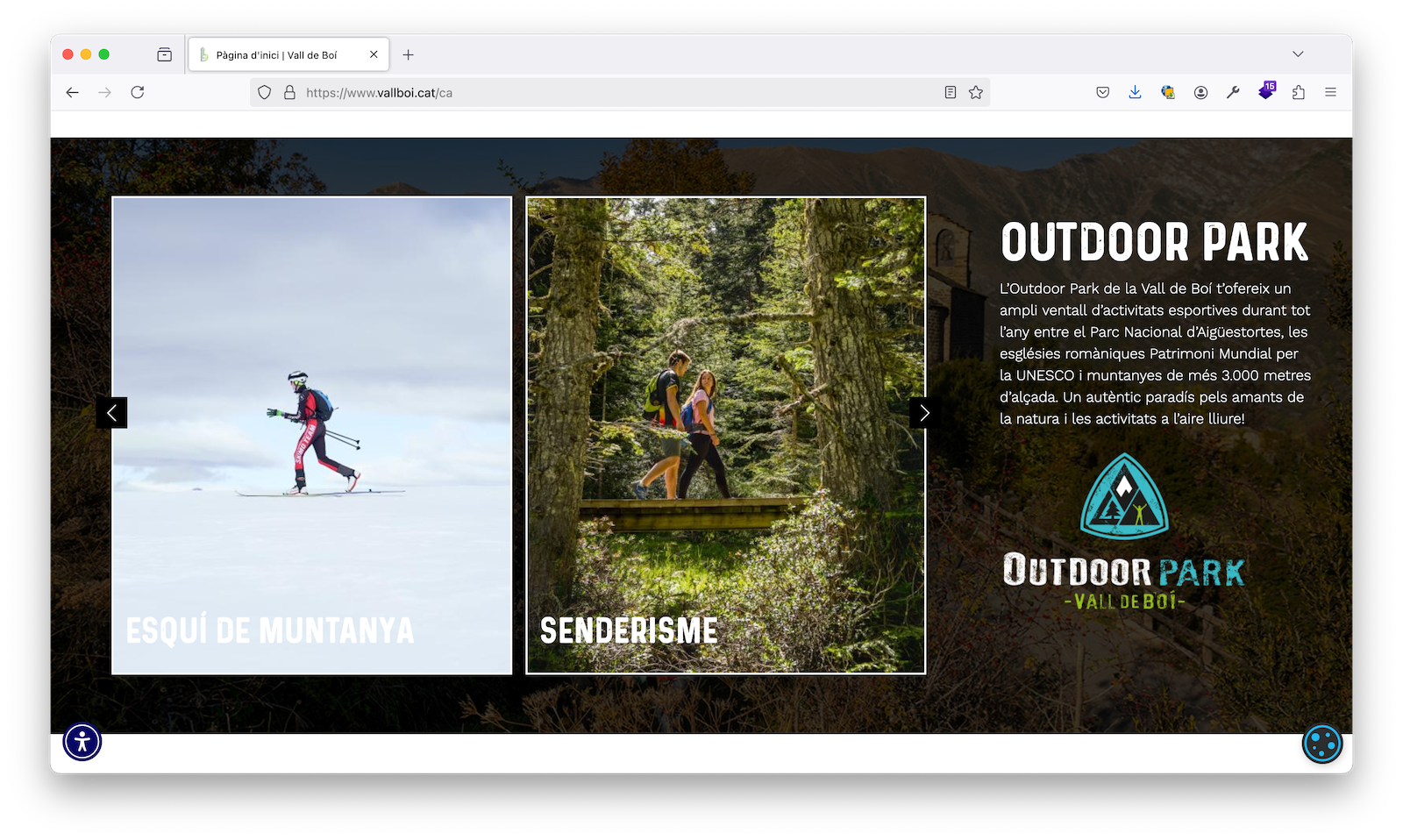This screenshot has height=840, width=1403.
Task: Show tracking protection shield info
Action: coord(264,93)
